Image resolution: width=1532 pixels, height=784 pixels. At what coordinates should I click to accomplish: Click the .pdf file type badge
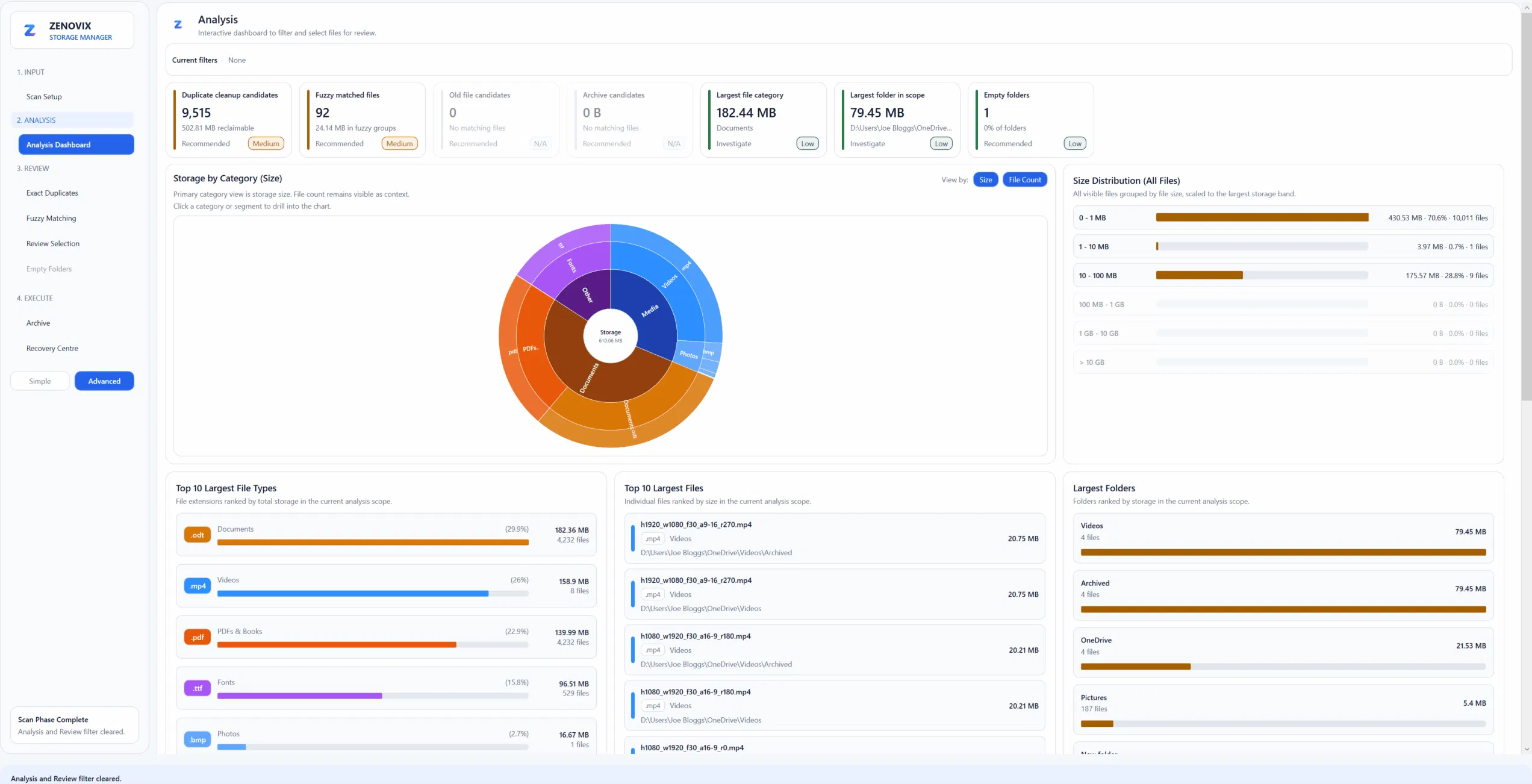click(x=198, y=637)
